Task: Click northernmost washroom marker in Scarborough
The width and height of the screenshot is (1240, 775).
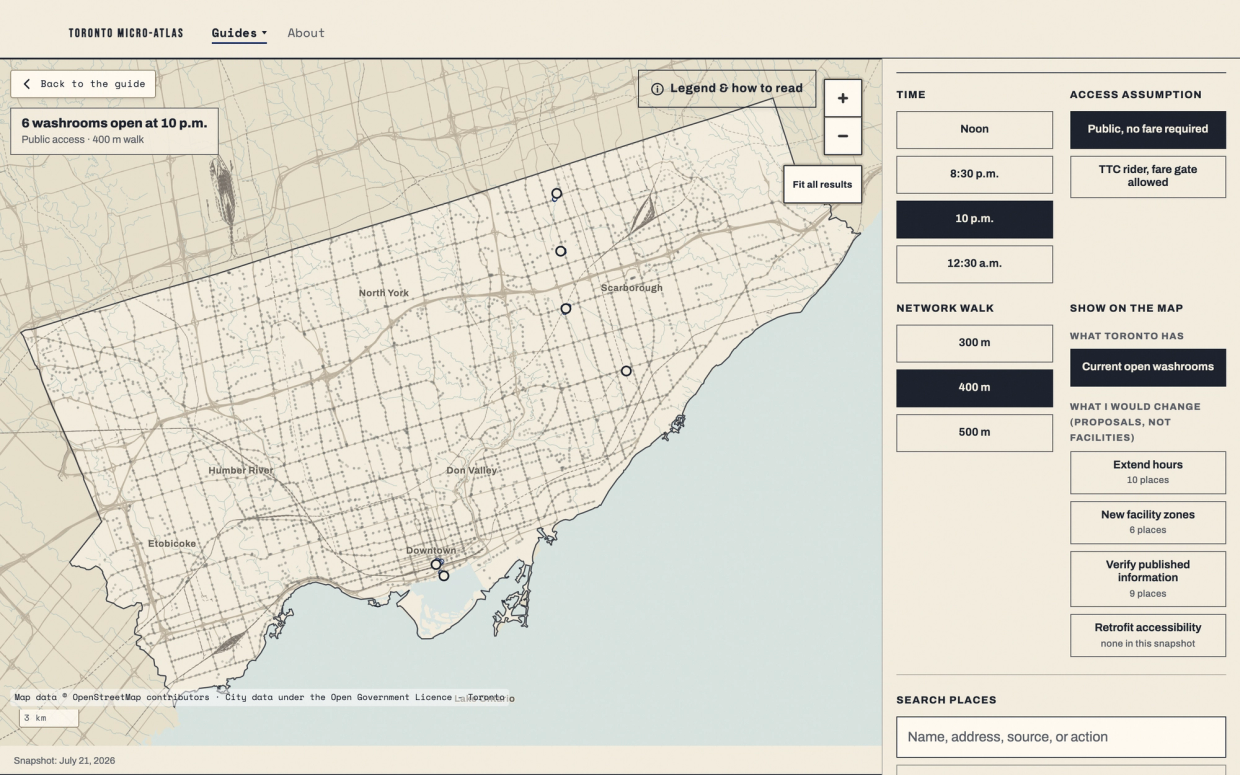Action: [557, 194]
